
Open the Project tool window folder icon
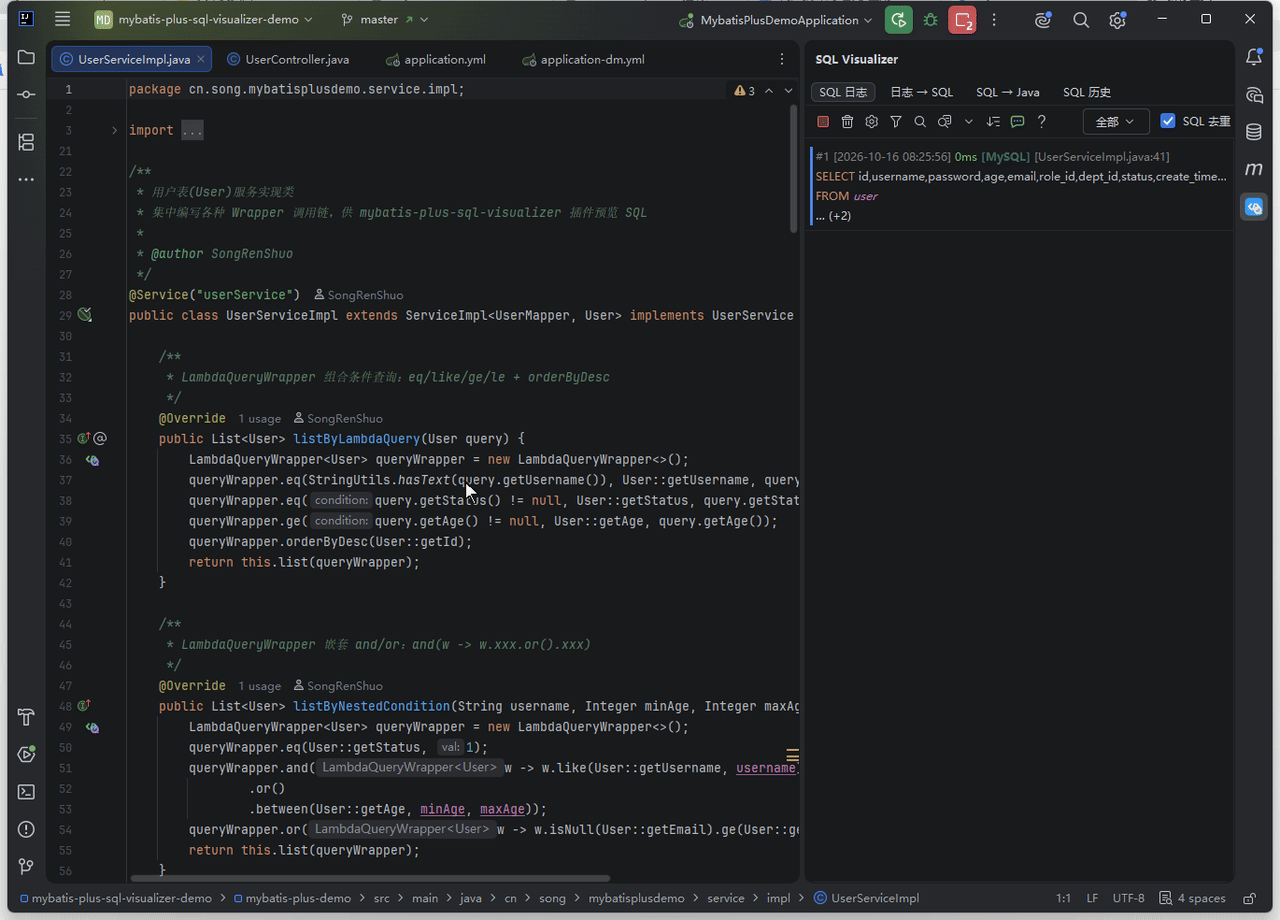pyautogui.click(x=26, y=58)
